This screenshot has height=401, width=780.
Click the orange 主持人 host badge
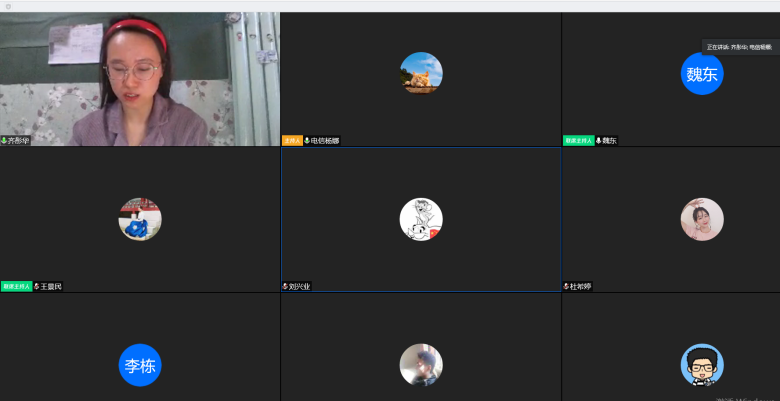pyautogui.click(x=292, y=141)
